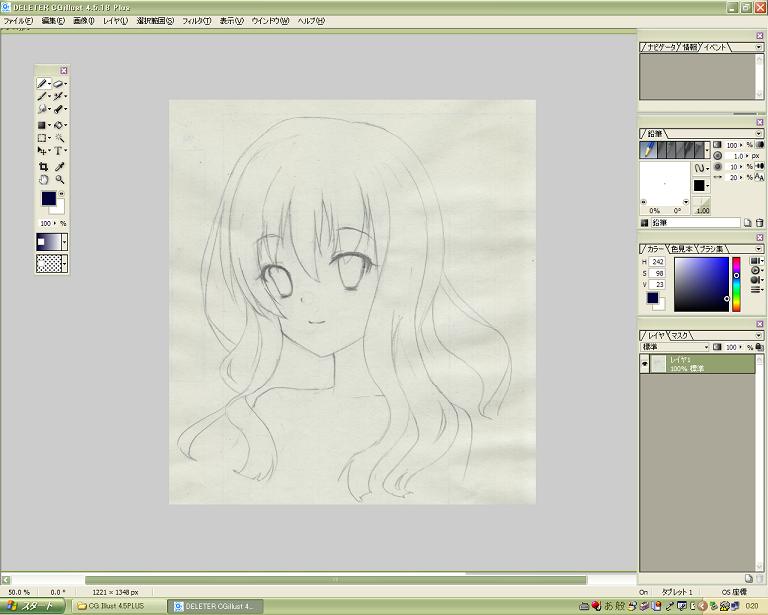The height and width of the screenshot is (615, 768).
Task: Expand brush preset list arrow
Action: (x=707, y=150)
